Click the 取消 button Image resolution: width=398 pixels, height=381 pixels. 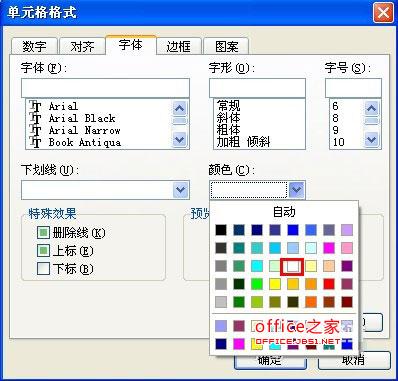click(x=354, y=360)
